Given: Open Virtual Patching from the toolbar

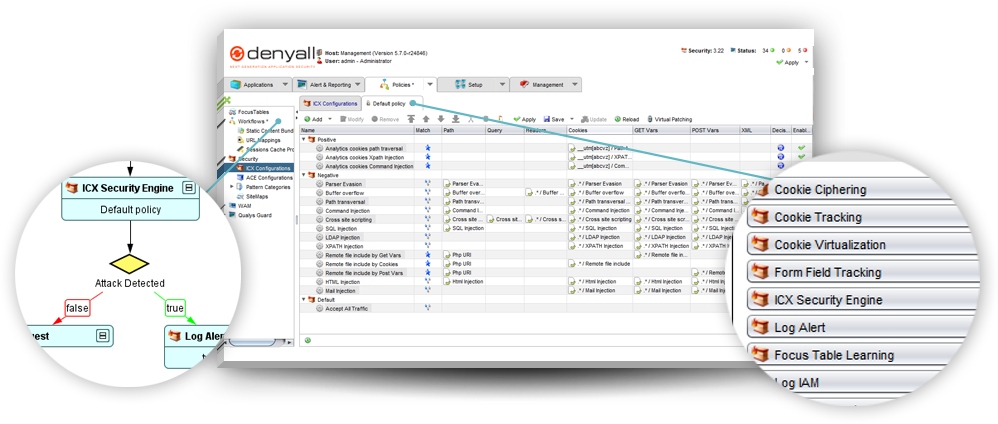Looking at the screenshot, I should click(670, 119).
